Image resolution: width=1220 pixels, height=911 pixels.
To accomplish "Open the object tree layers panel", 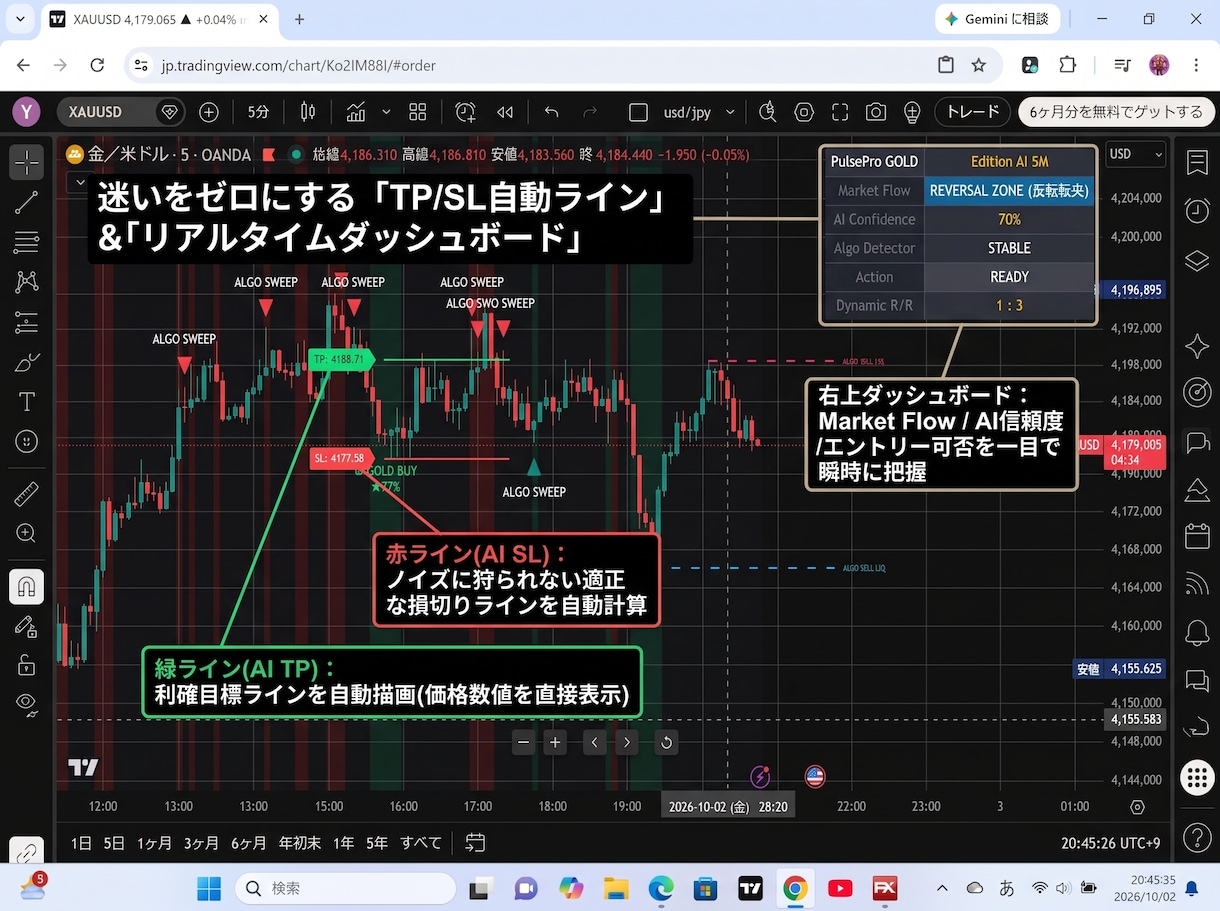I will (1197, 260).
